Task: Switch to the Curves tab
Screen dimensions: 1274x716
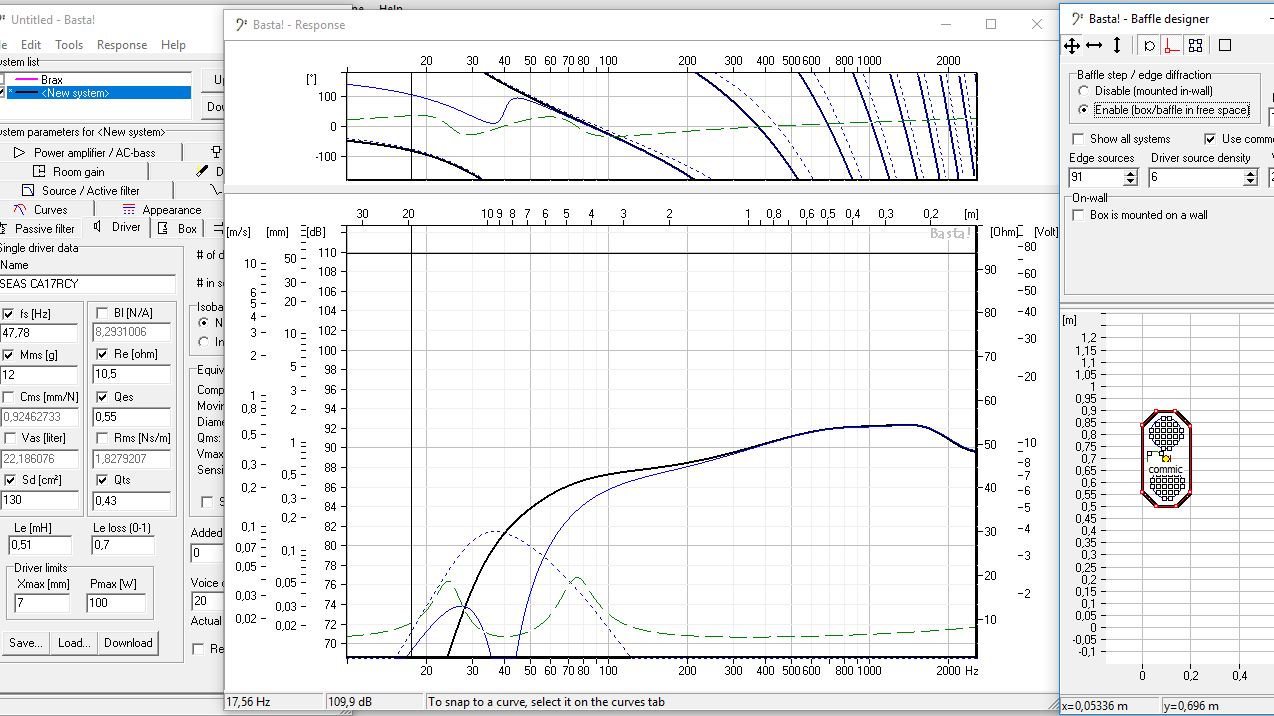Action: click(x=50, y=210)
